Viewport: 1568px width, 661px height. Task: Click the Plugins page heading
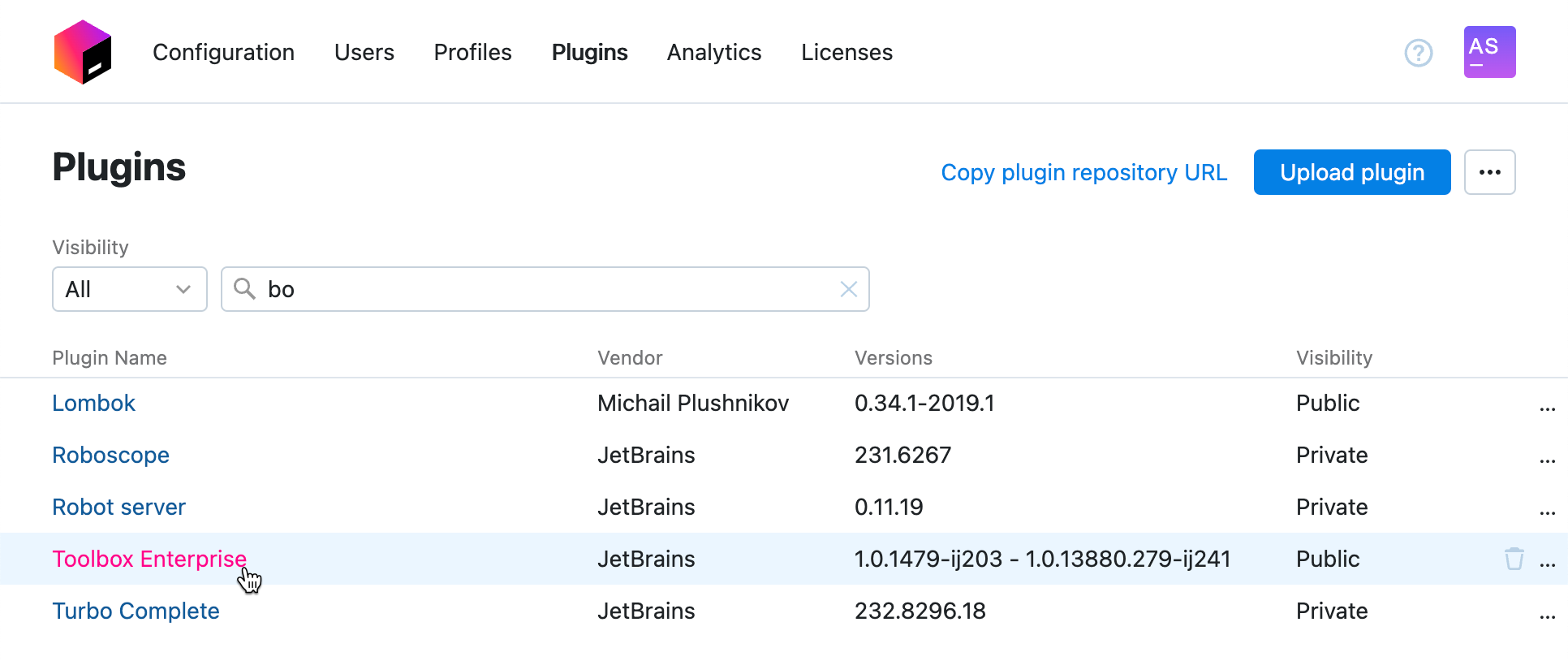[119, 167]
